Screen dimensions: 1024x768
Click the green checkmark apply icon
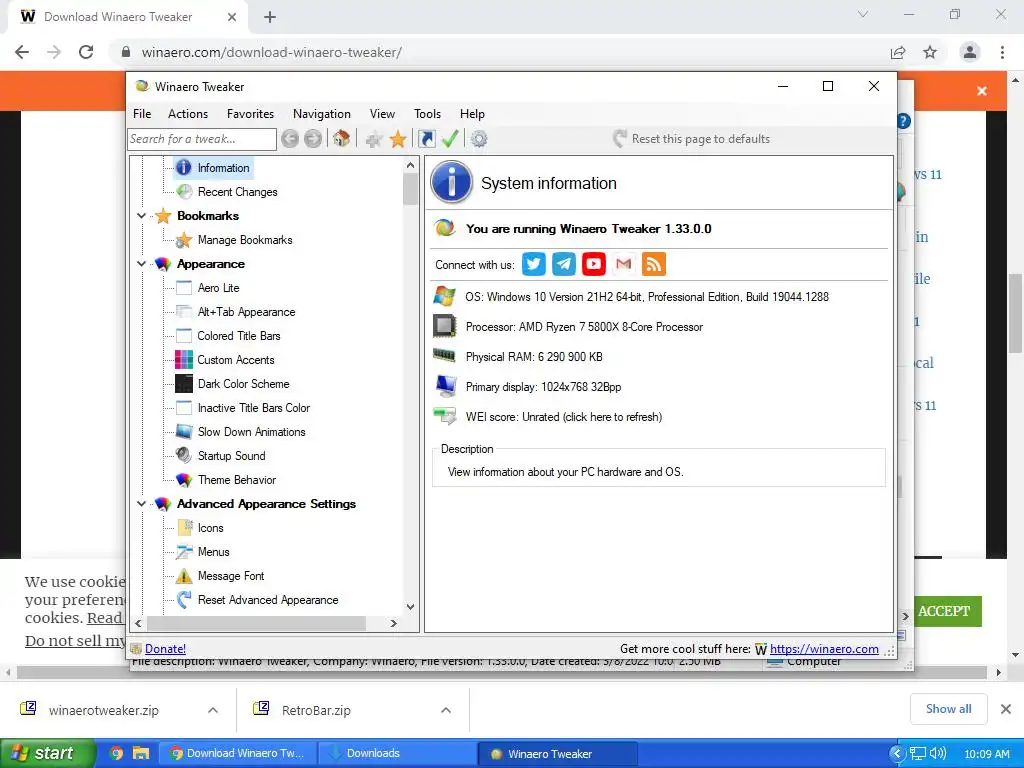(x=450, y=138)
